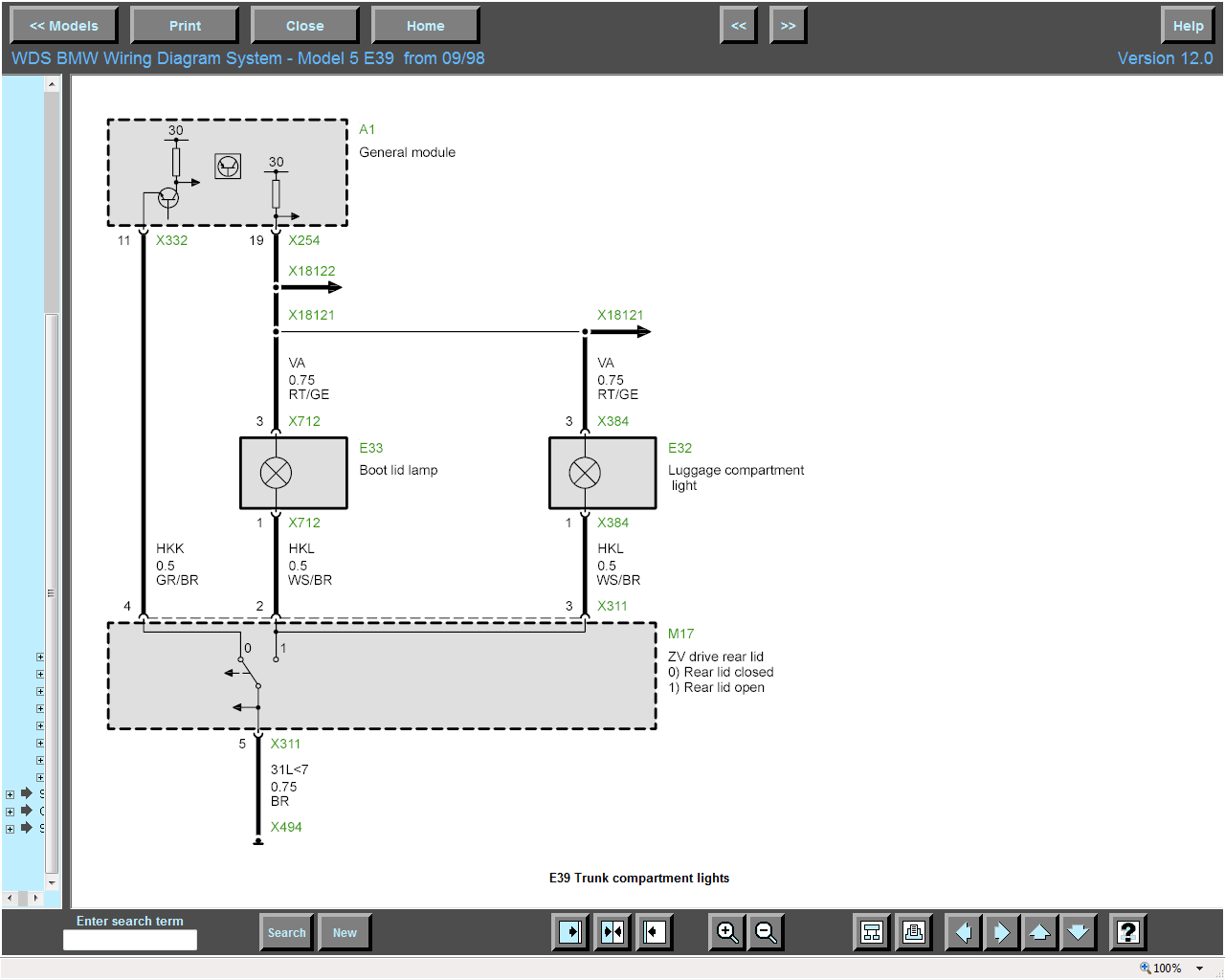Zoom in with the magnifier plus icon
1225x980 pixels.
(x=727, y=932)
